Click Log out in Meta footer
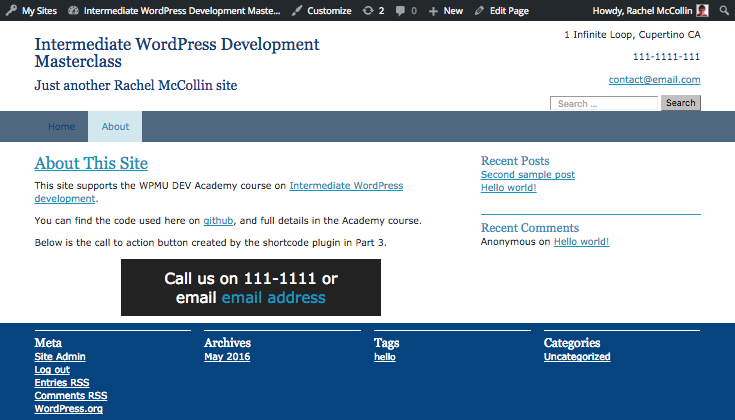The image size is (735, 420). click(x=52, y=370)
